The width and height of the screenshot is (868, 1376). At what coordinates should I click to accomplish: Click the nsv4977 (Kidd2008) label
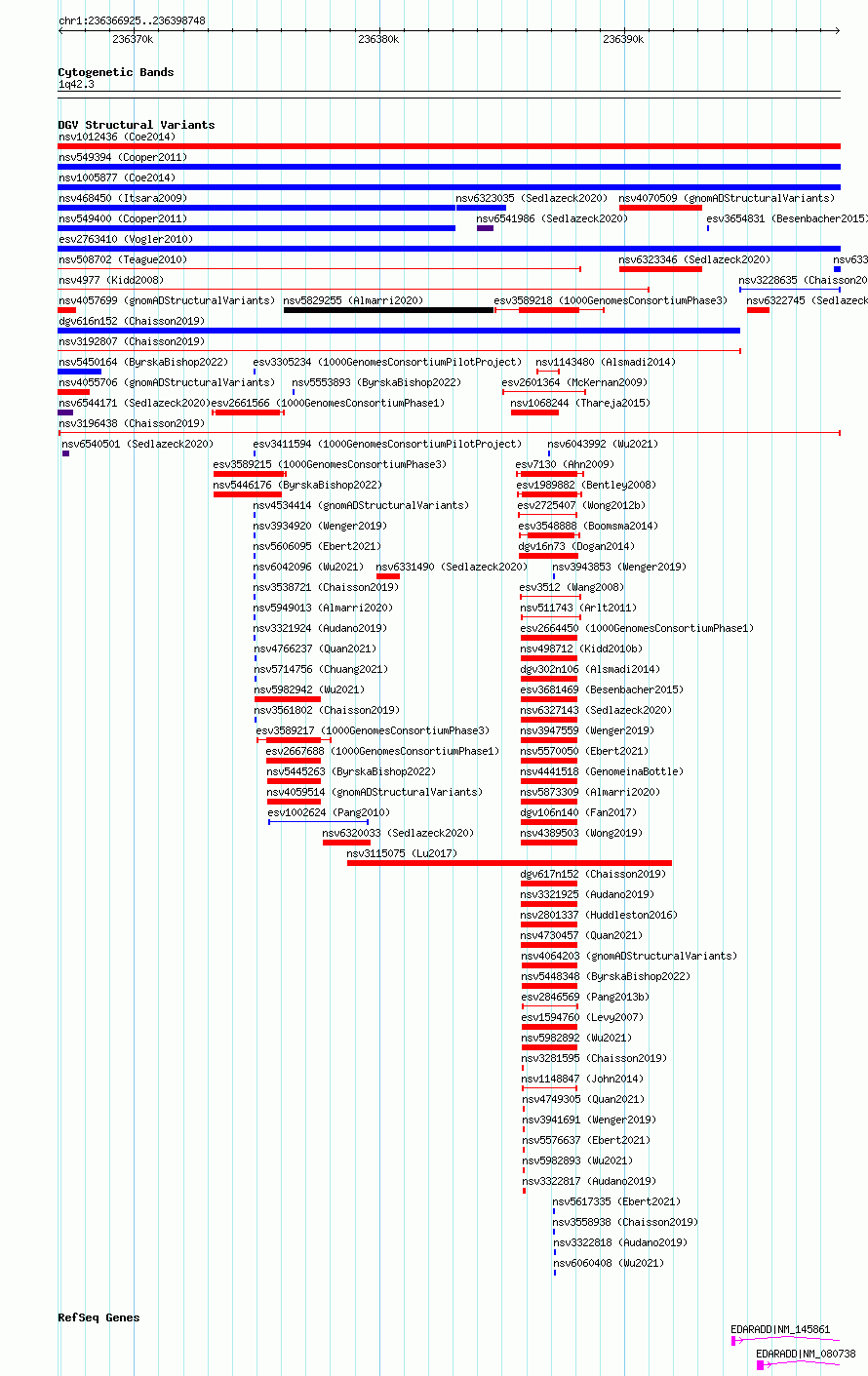(110, 280)
